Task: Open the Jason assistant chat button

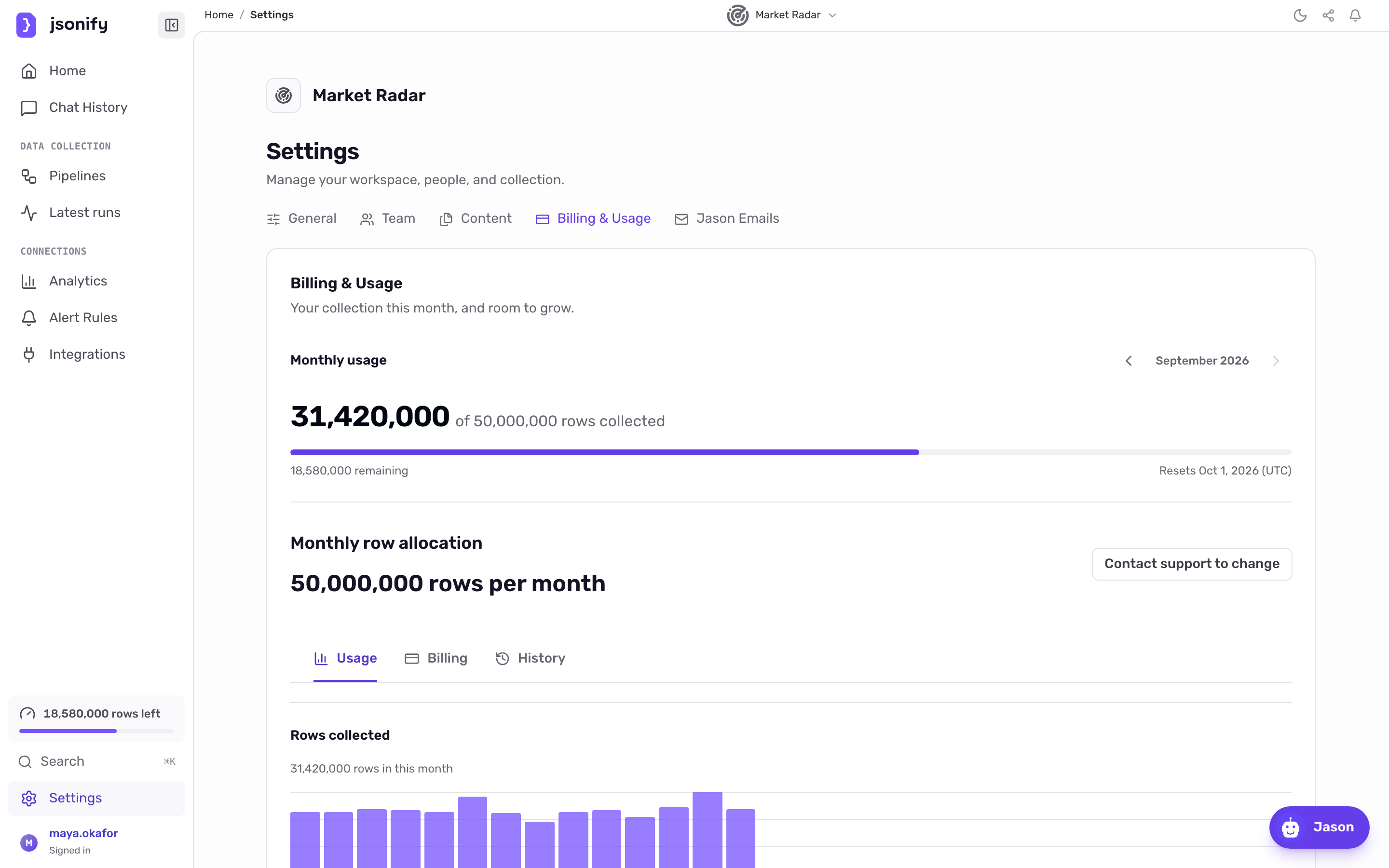Action: (x=1319, y=827)
